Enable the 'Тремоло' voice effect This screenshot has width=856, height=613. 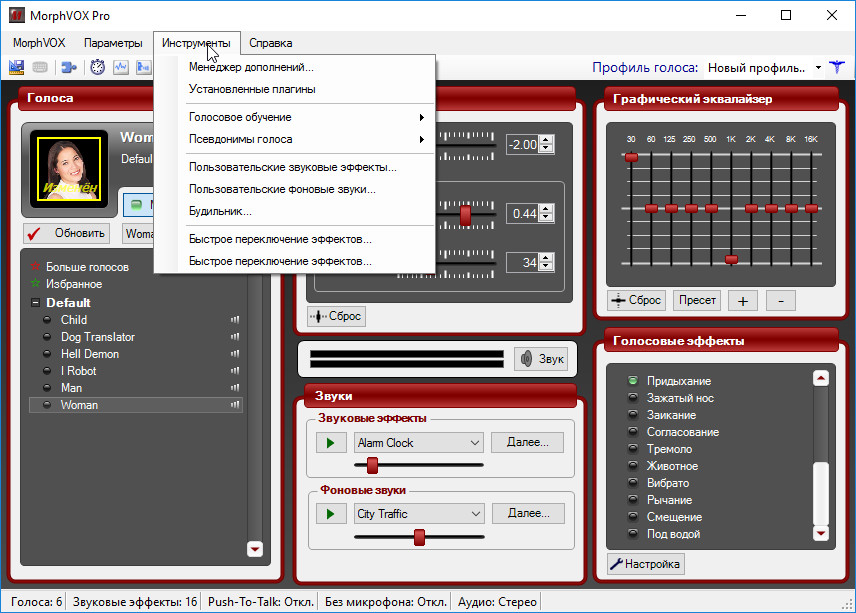tap(632, 449)
